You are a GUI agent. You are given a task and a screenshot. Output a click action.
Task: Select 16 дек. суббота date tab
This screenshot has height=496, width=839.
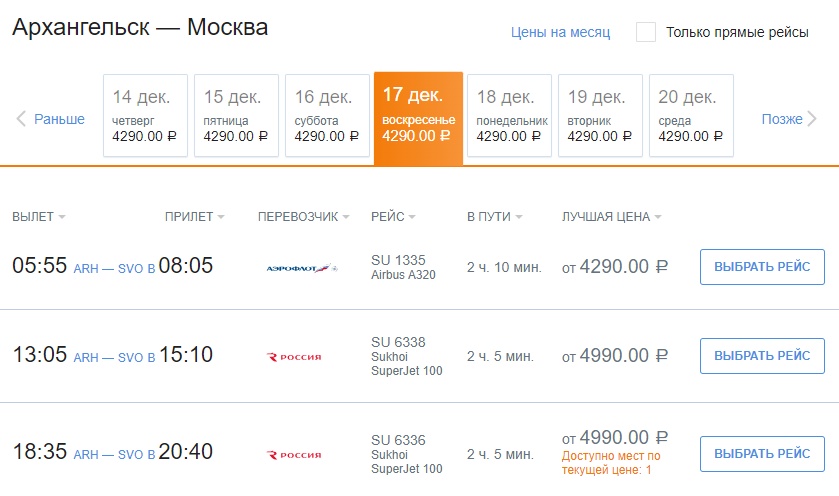pyautogui.click(x=327, y=115)
